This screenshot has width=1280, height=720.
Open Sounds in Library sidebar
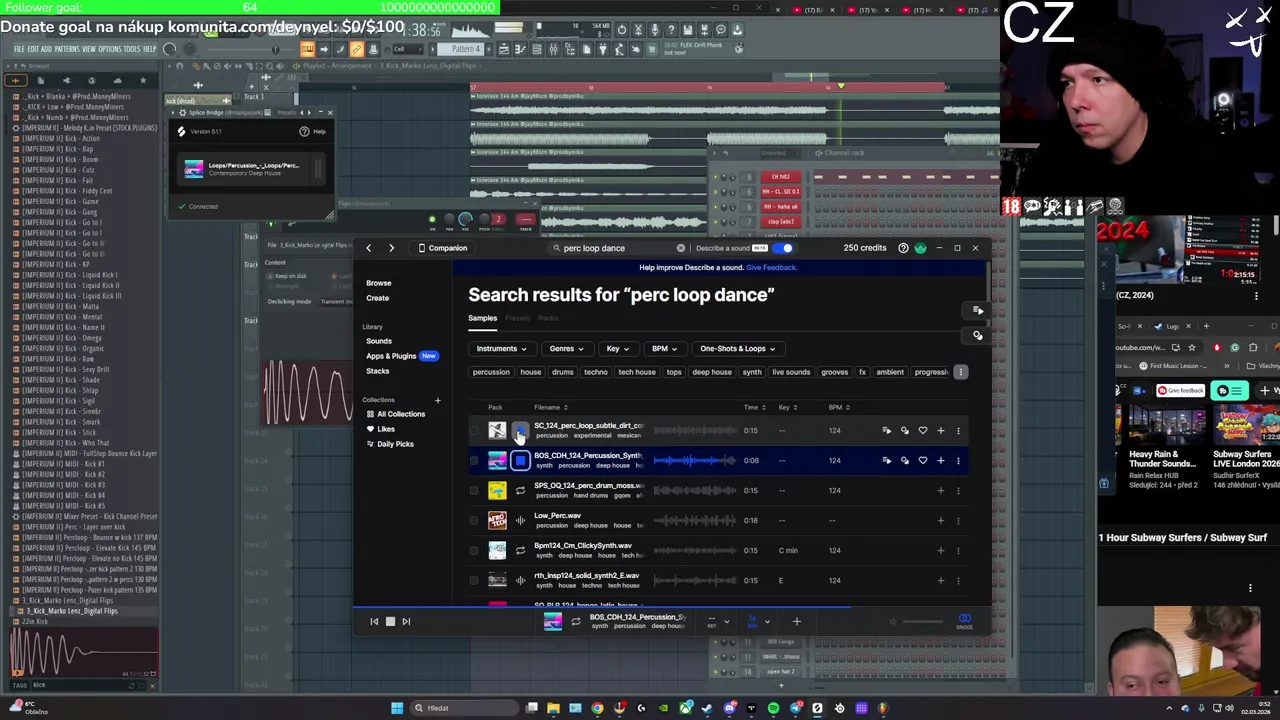coord(379,341)
